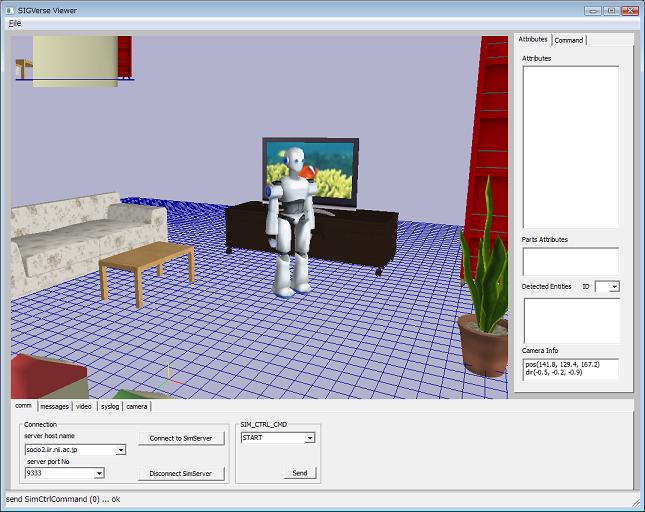Open the messages tab
The height and width of the screenshot is (512, 645).
pyautogui.click(x=54, y=407)
